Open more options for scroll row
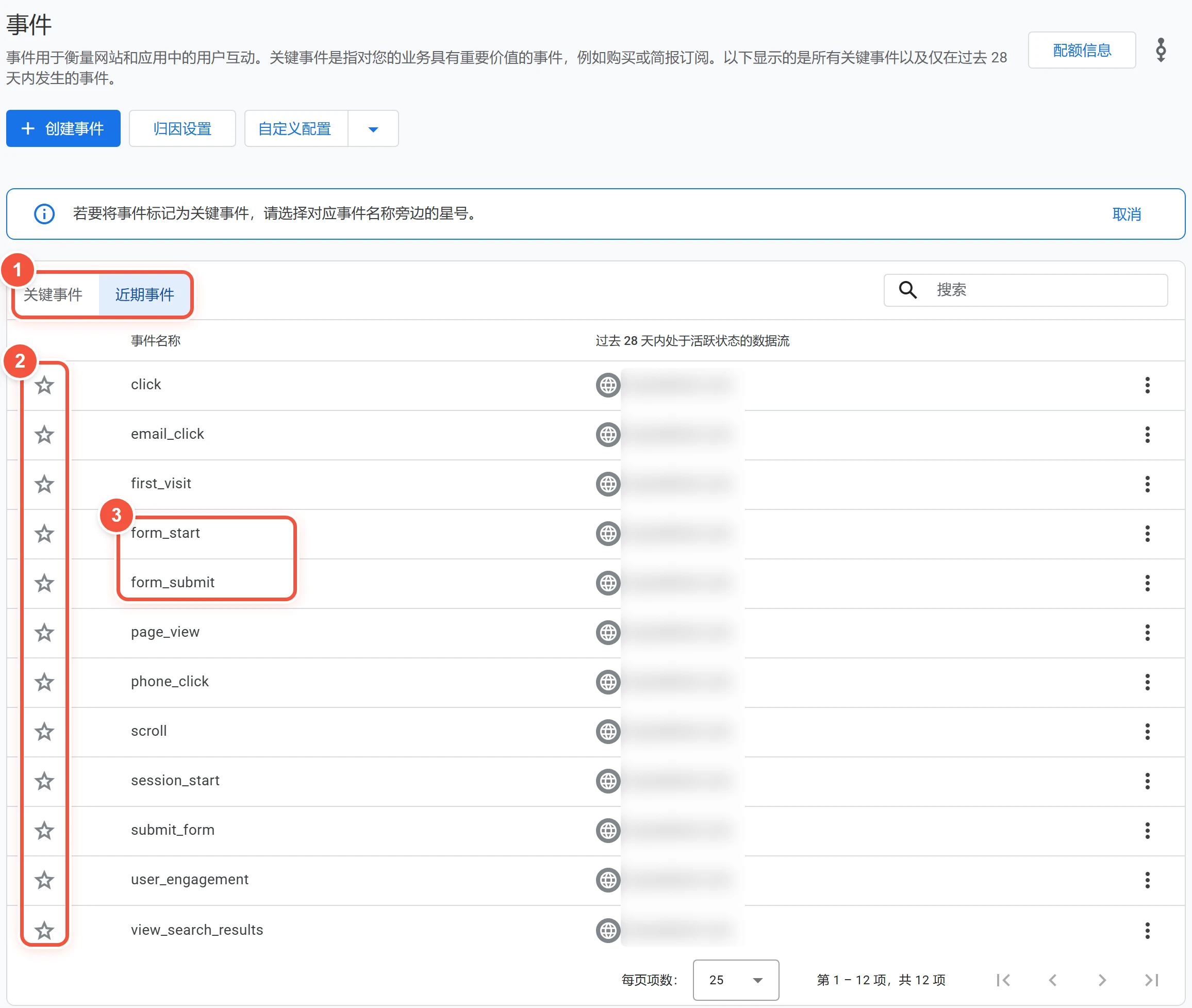 (1147, 732)
